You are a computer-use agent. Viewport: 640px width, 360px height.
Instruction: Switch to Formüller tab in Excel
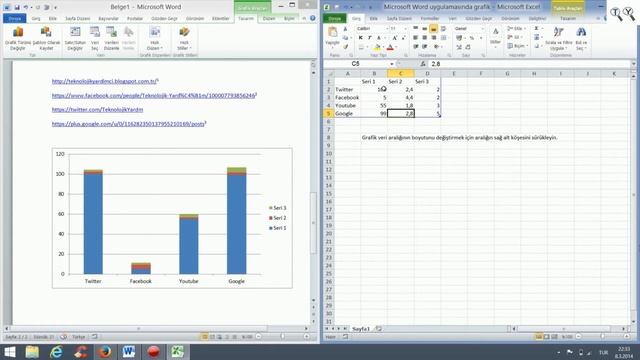pyautogui.click(x=430, y=19)
